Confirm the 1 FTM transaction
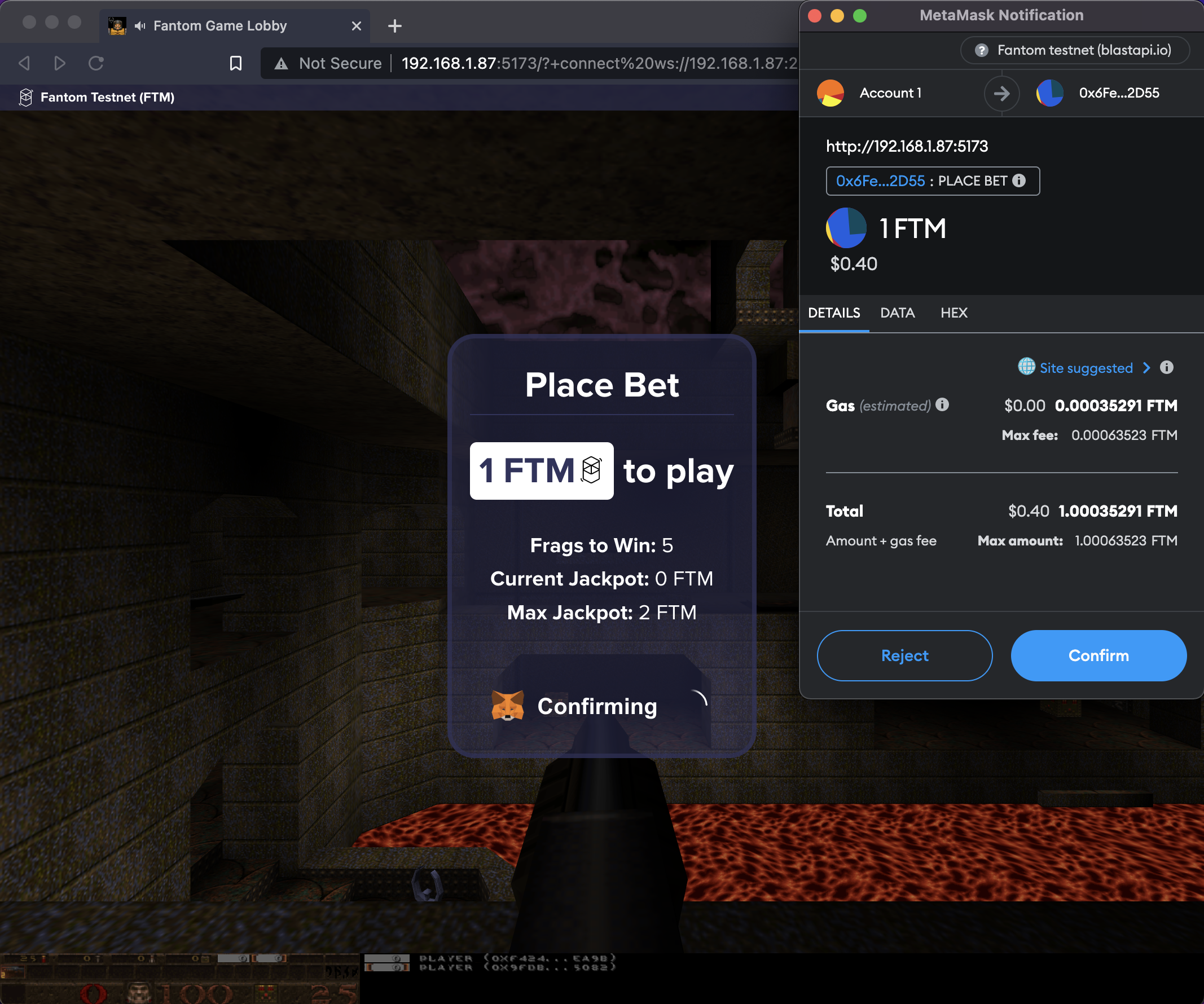This screenshot has height=1004, width=1204. pyautogui.click(x=1098, y=655)
